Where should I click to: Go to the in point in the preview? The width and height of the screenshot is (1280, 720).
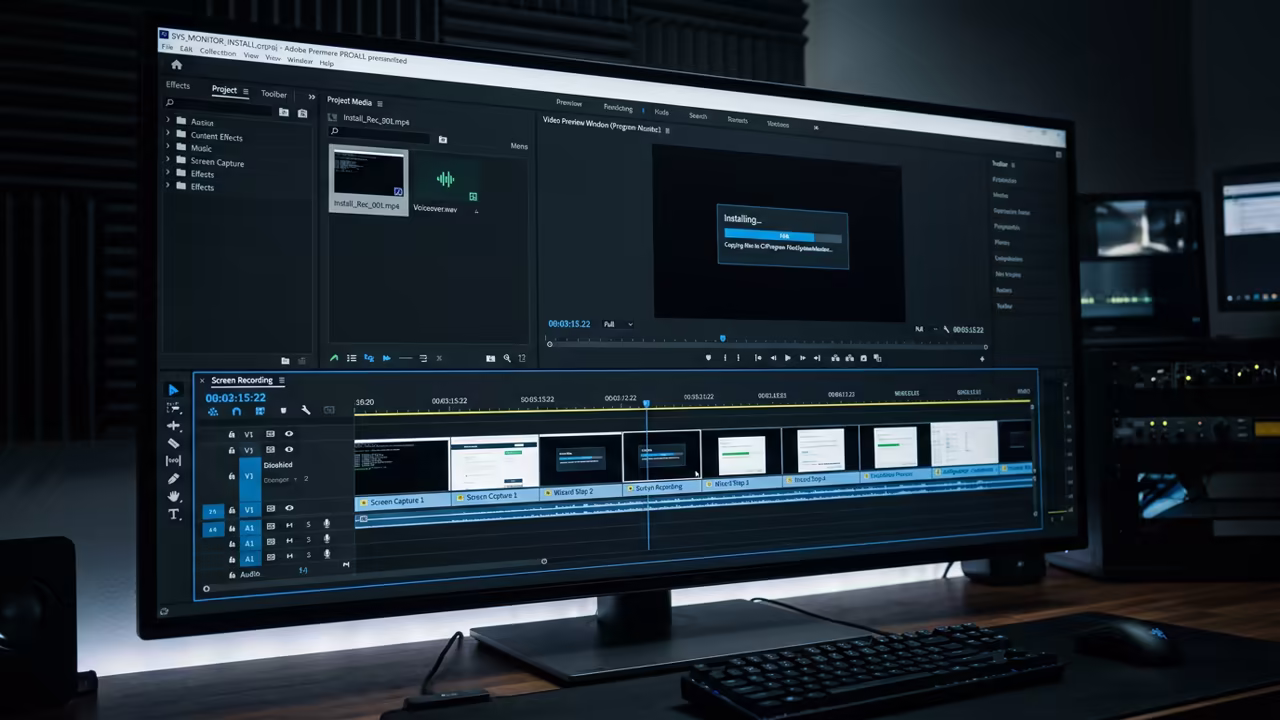pyautogui.click(x=757, y=358)
